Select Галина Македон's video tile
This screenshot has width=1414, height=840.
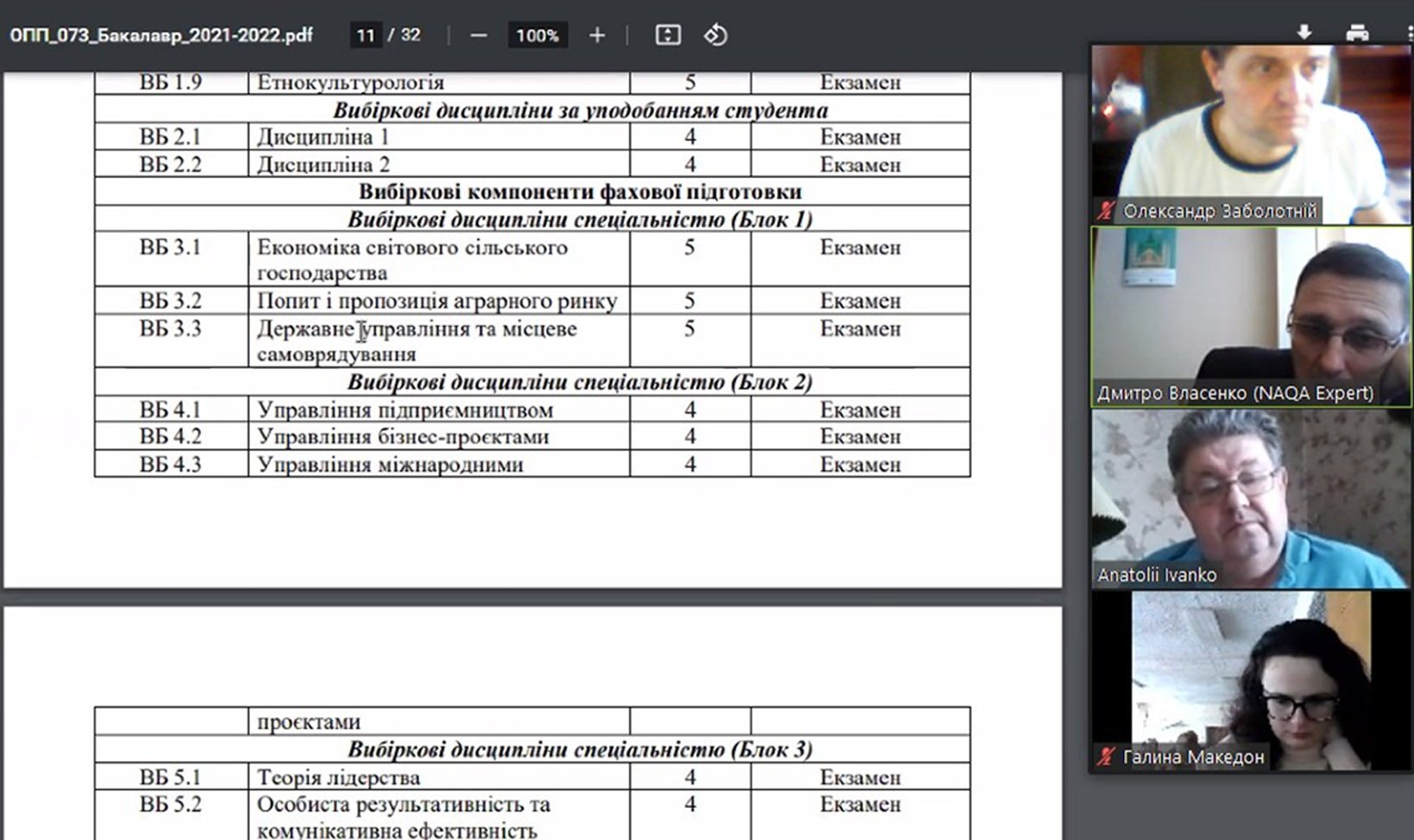tap(1252, 681)
